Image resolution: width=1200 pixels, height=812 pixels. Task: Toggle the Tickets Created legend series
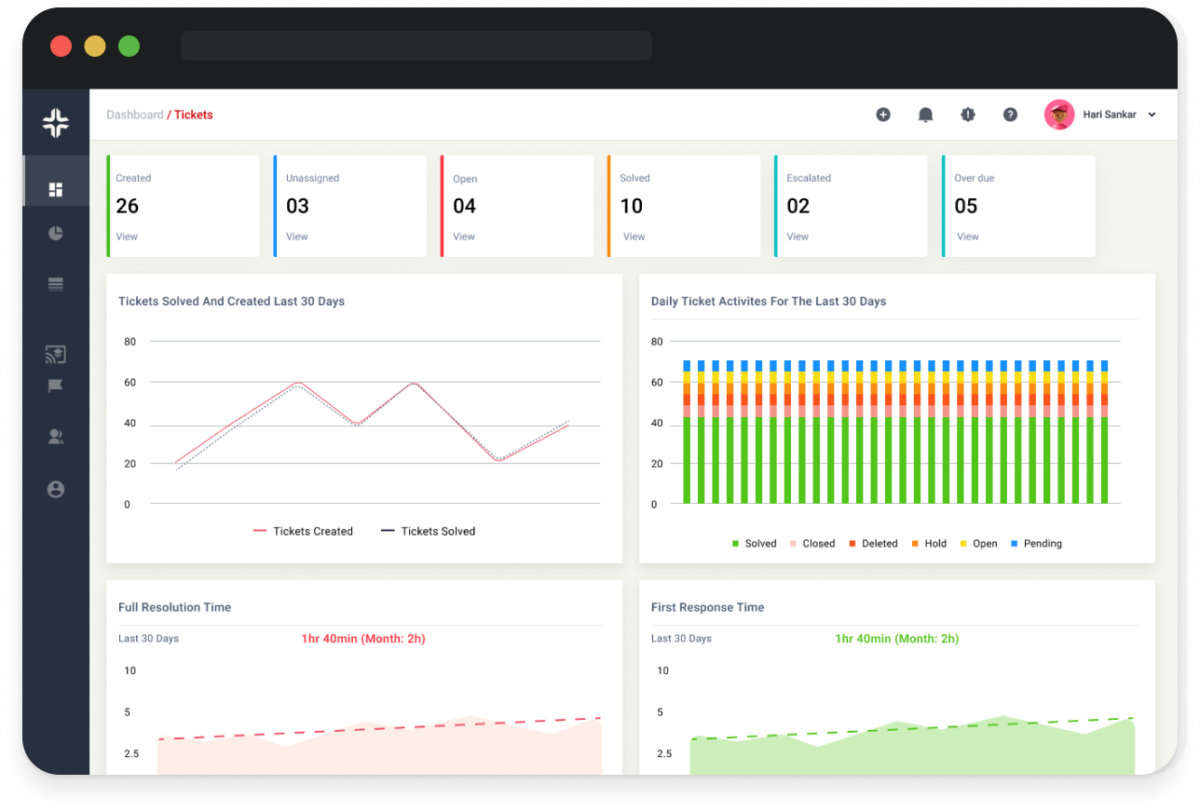tap(303, 531)
